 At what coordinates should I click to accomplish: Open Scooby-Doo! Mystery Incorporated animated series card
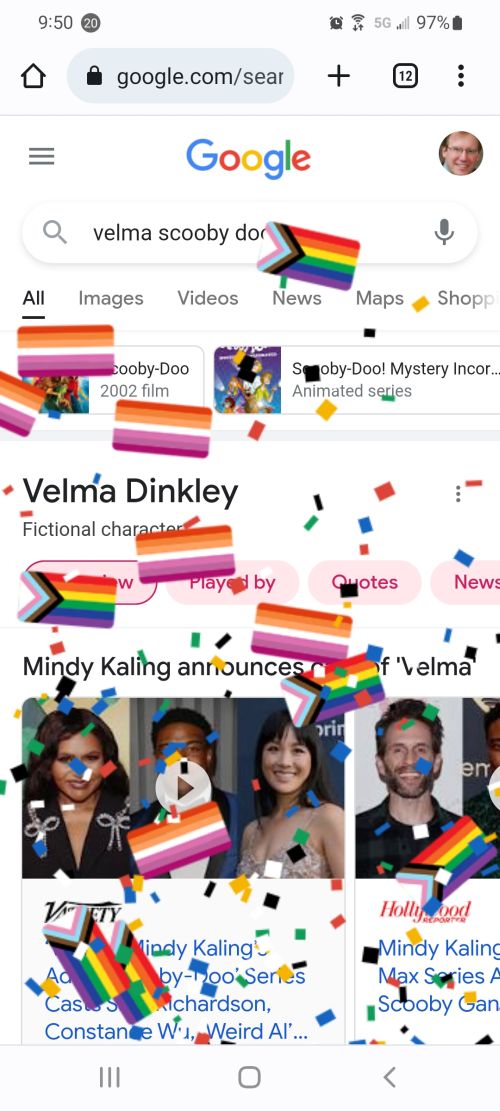(357, 380)
